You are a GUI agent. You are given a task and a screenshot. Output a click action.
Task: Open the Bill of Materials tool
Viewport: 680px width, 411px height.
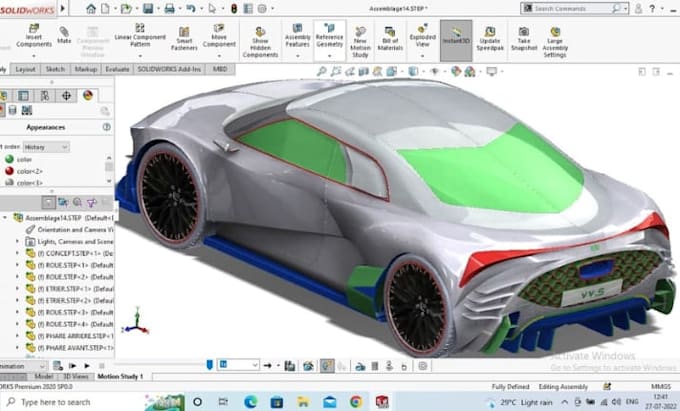pyautogui.click(x=390, y=39)
